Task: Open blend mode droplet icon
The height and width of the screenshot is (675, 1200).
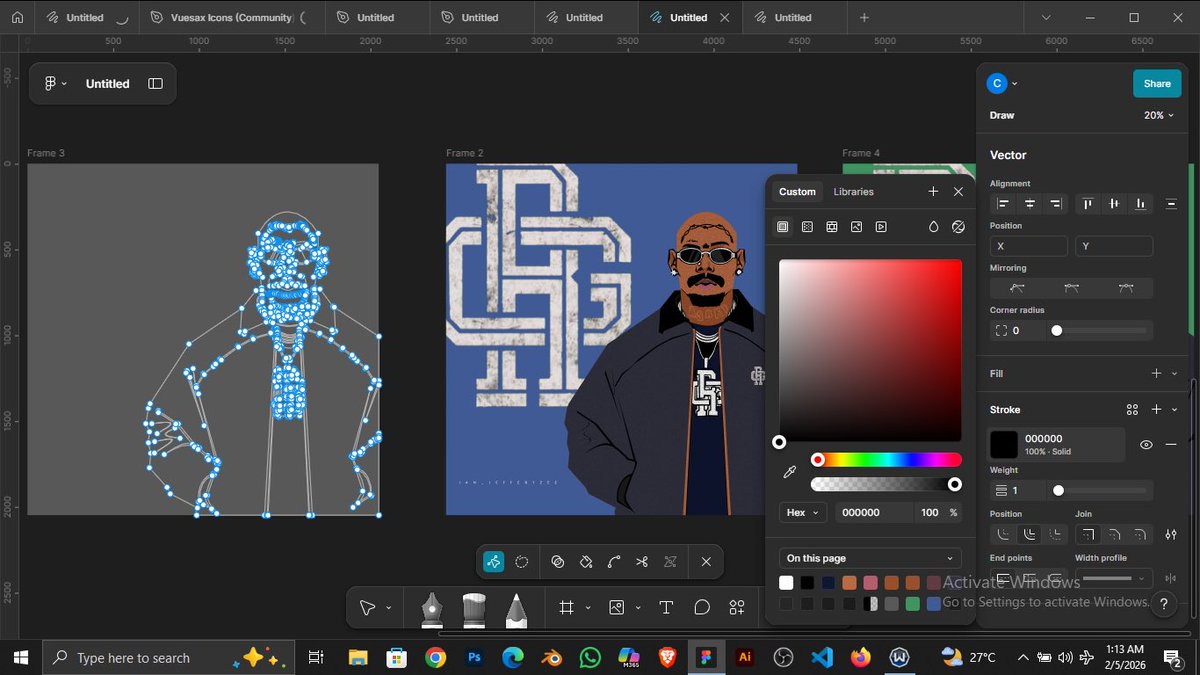Action: coord(933,227)
